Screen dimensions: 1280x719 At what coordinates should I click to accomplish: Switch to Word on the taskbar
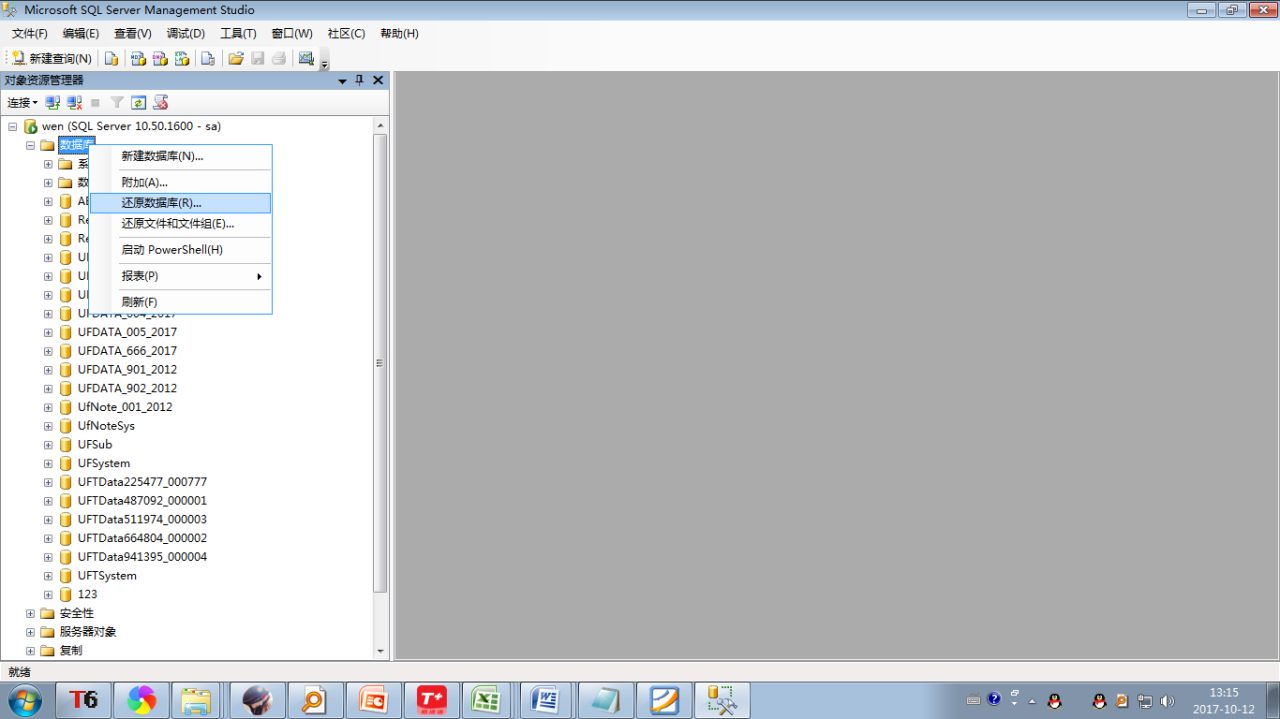[x=545, y=700]
